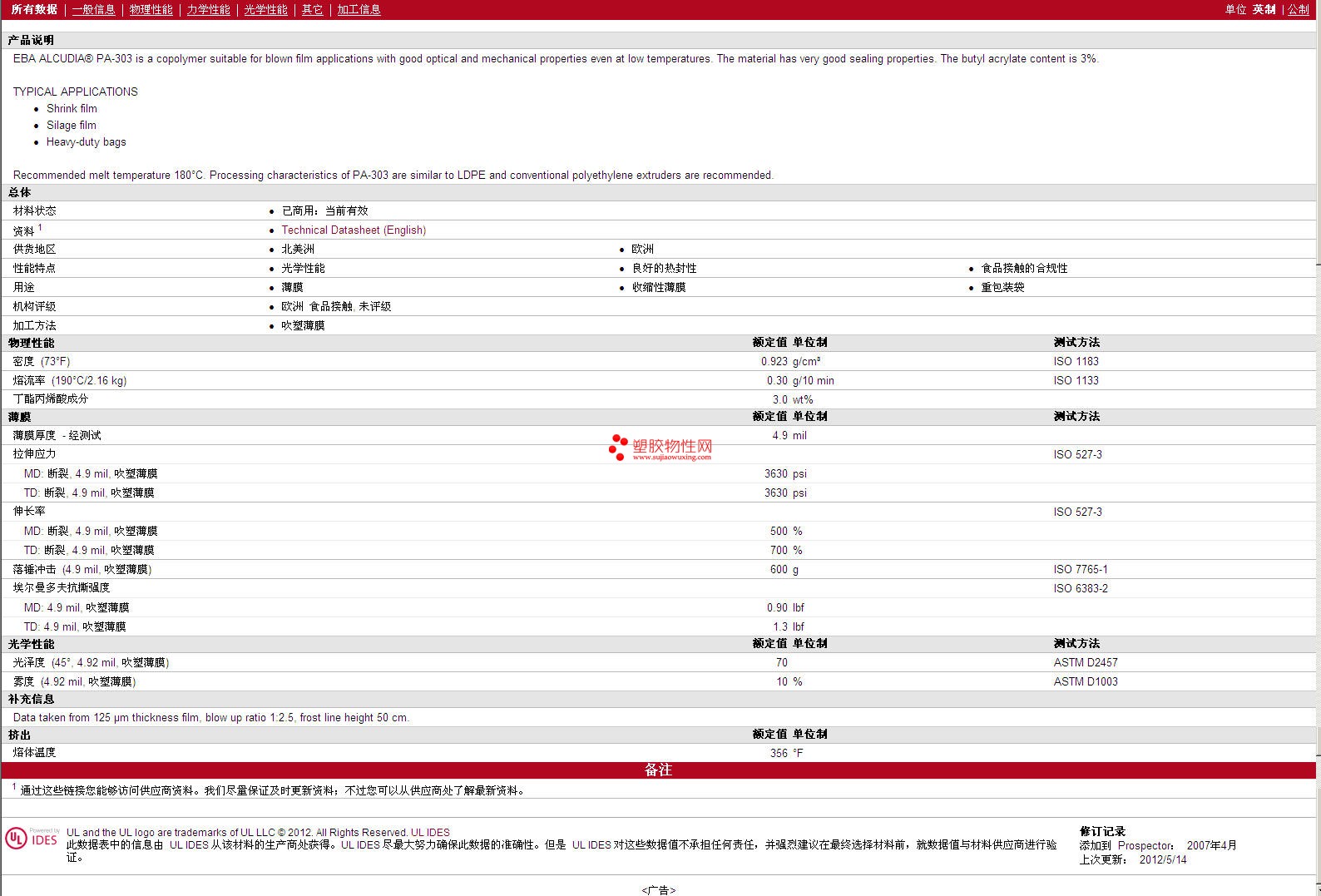Open UL IDES link after copyright text

(x=430, y=832)
